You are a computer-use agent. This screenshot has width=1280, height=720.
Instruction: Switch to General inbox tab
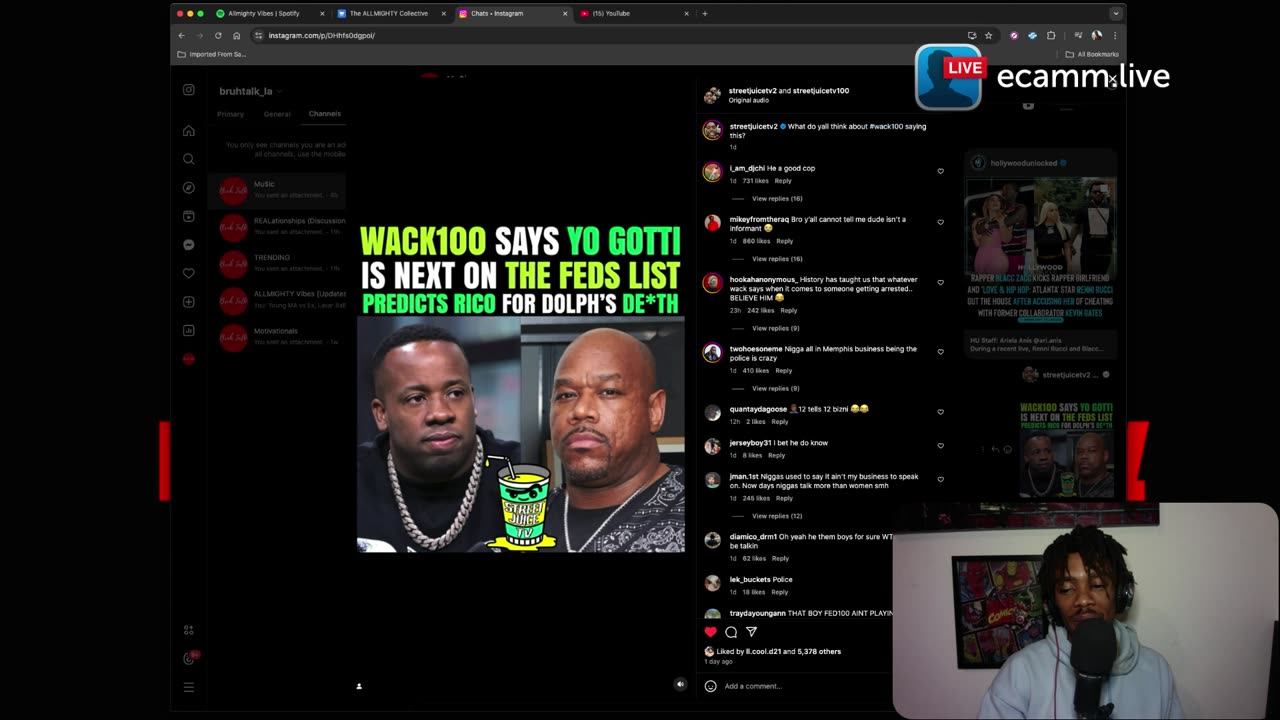tap(277, 114)
